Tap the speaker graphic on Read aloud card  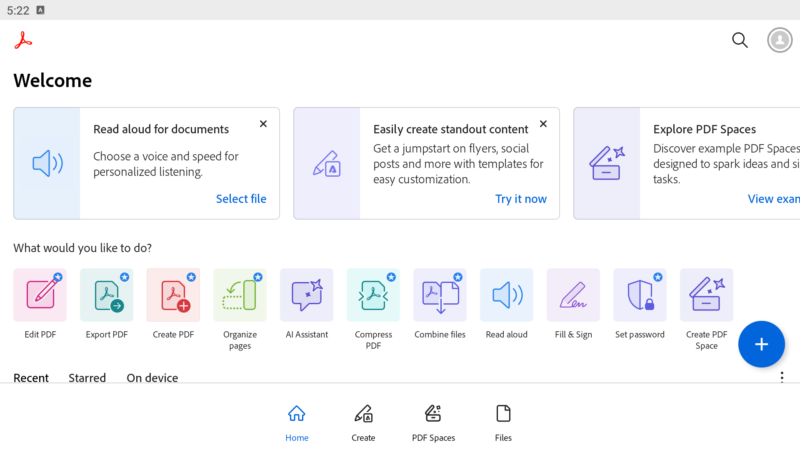(x=47, y=163)
